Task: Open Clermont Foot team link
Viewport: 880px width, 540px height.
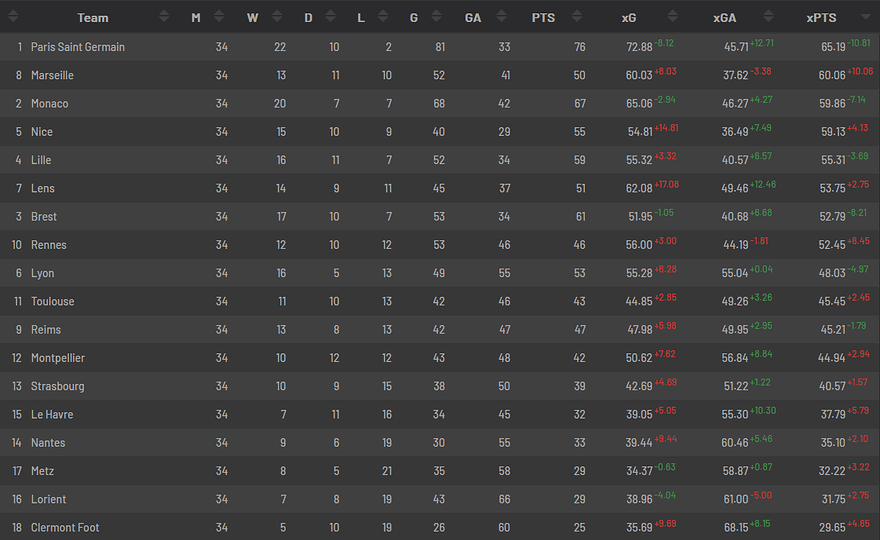Action: pos(65,528)
